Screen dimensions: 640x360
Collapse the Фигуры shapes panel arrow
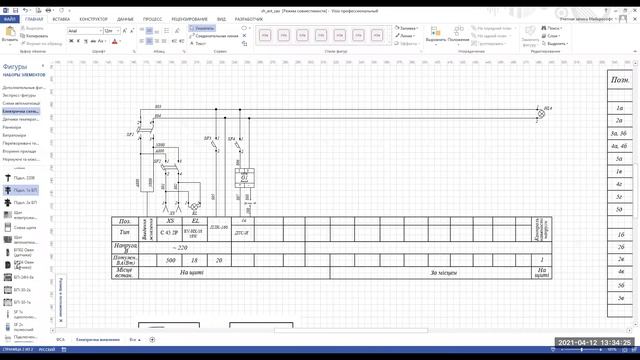[43, 66]
